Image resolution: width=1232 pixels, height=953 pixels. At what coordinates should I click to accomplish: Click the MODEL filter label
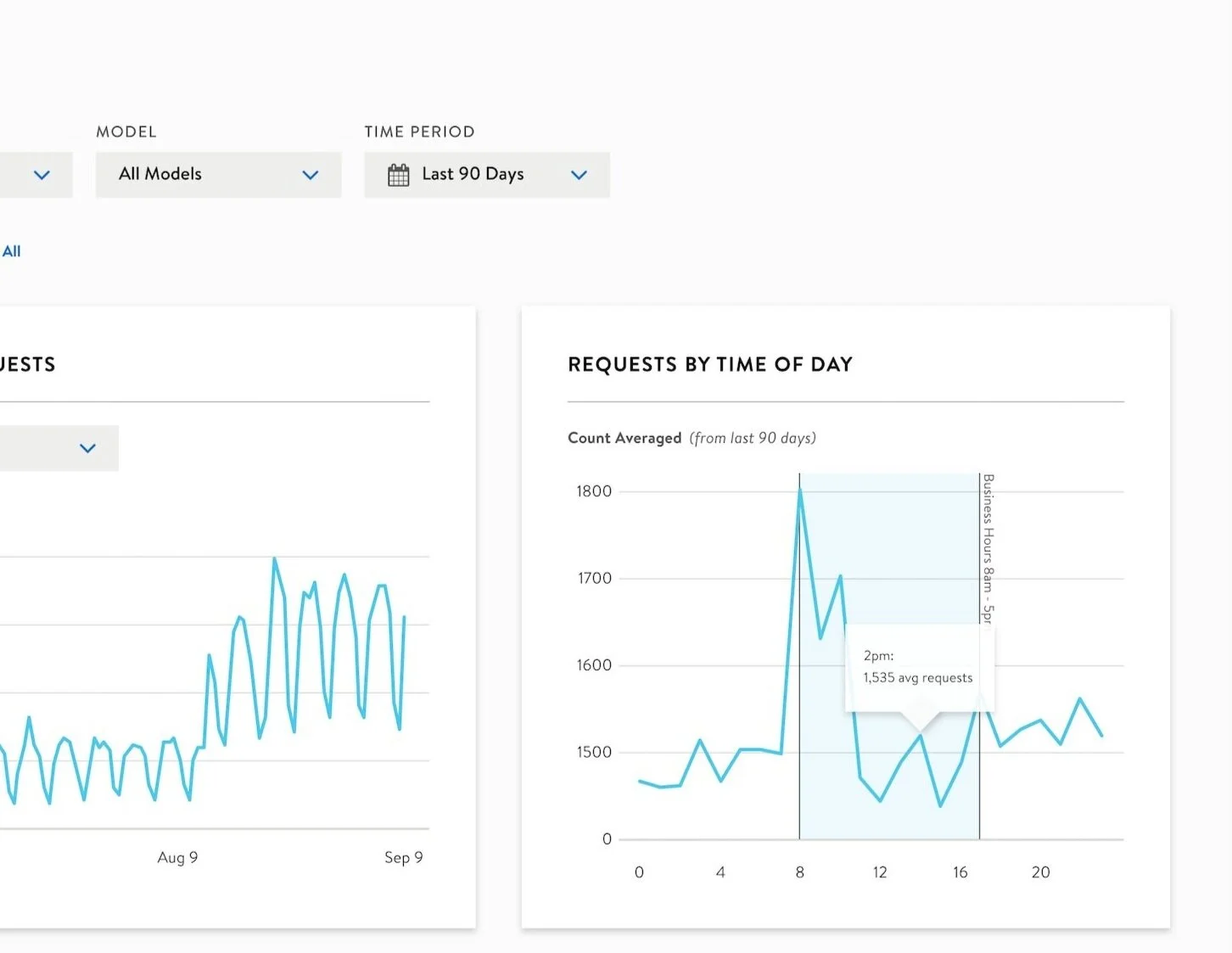(126, 132)
